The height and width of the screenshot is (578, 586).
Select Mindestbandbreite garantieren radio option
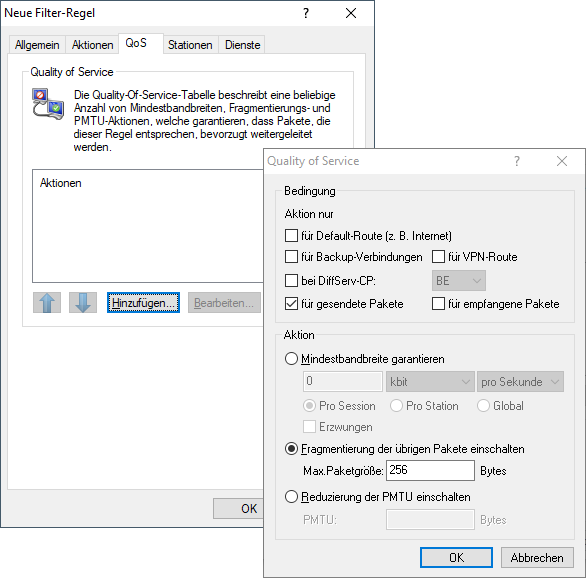point(291,359)
